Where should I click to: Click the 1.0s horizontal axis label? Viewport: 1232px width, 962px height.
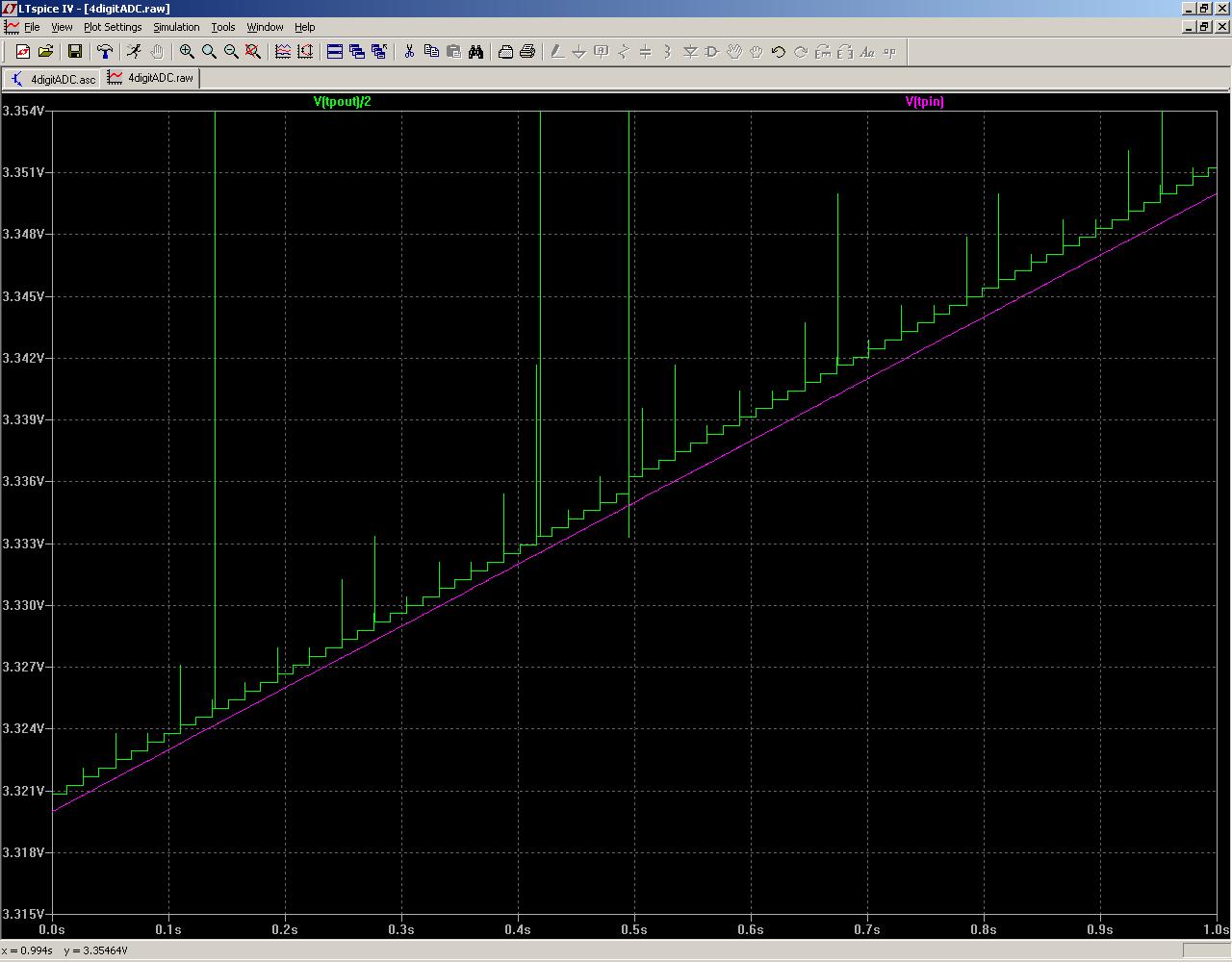click(x=1217, y=929)
